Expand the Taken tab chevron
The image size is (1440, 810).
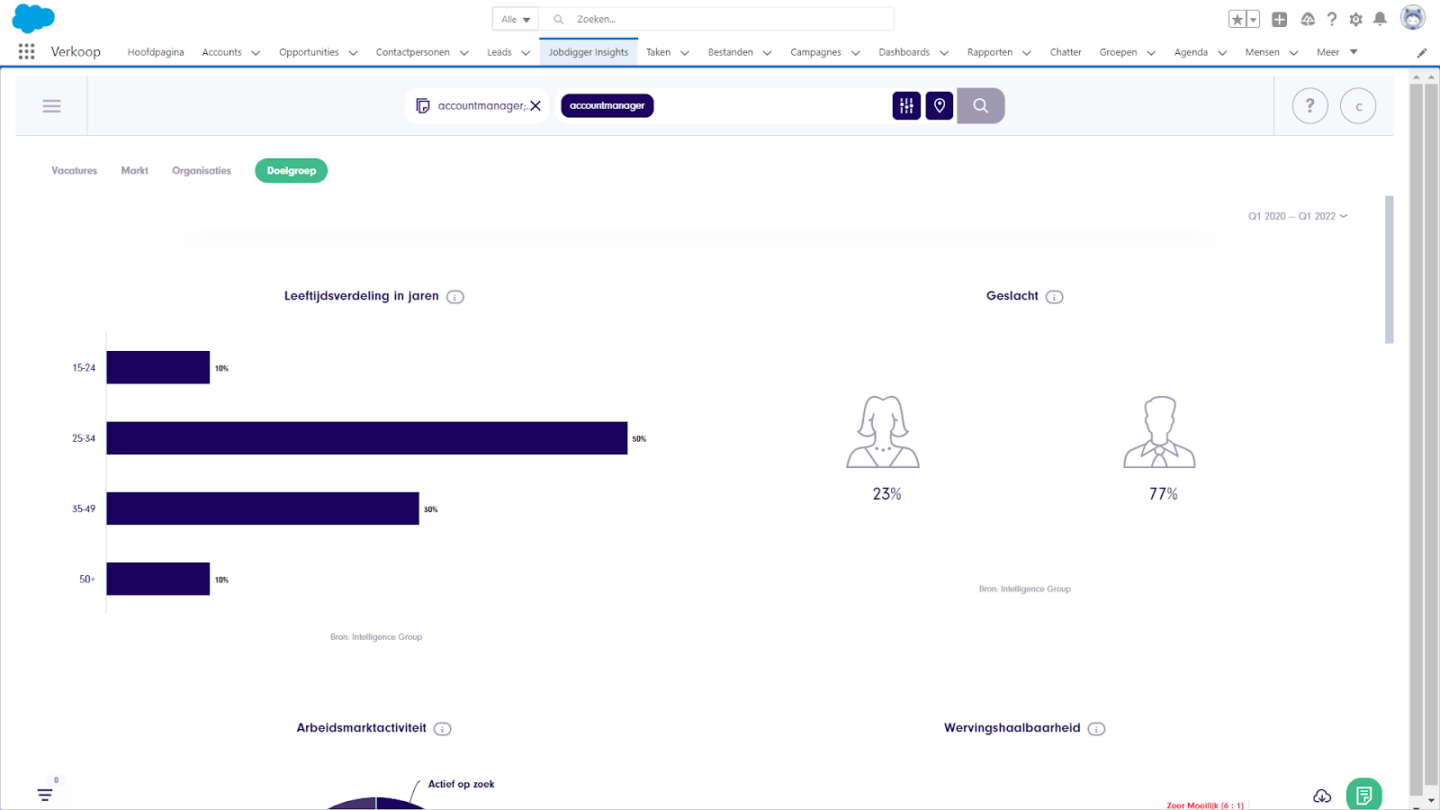click(x=685, y=53)
